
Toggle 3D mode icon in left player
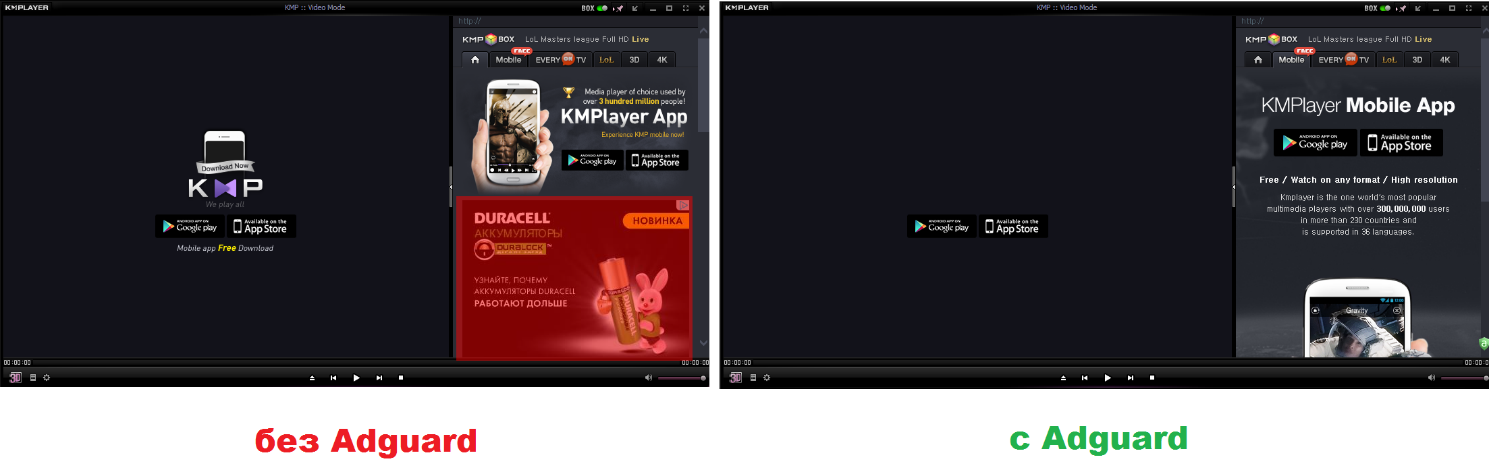pyautogui.click(x=16, y=377)
